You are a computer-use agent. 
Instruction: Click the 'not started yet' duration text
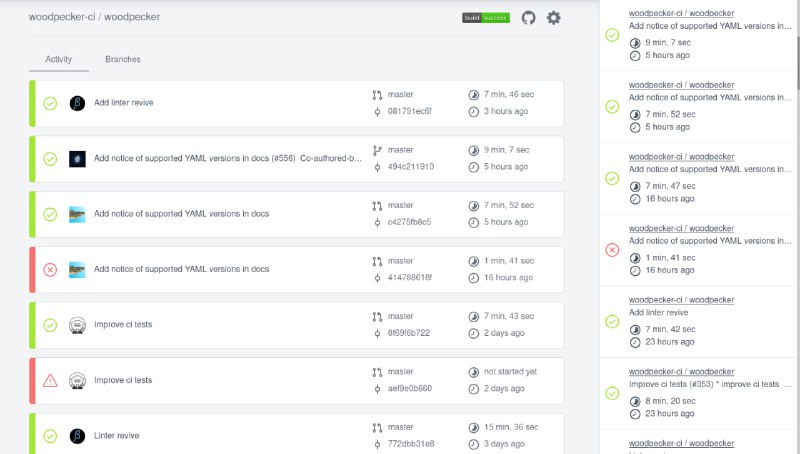point(510,372)
